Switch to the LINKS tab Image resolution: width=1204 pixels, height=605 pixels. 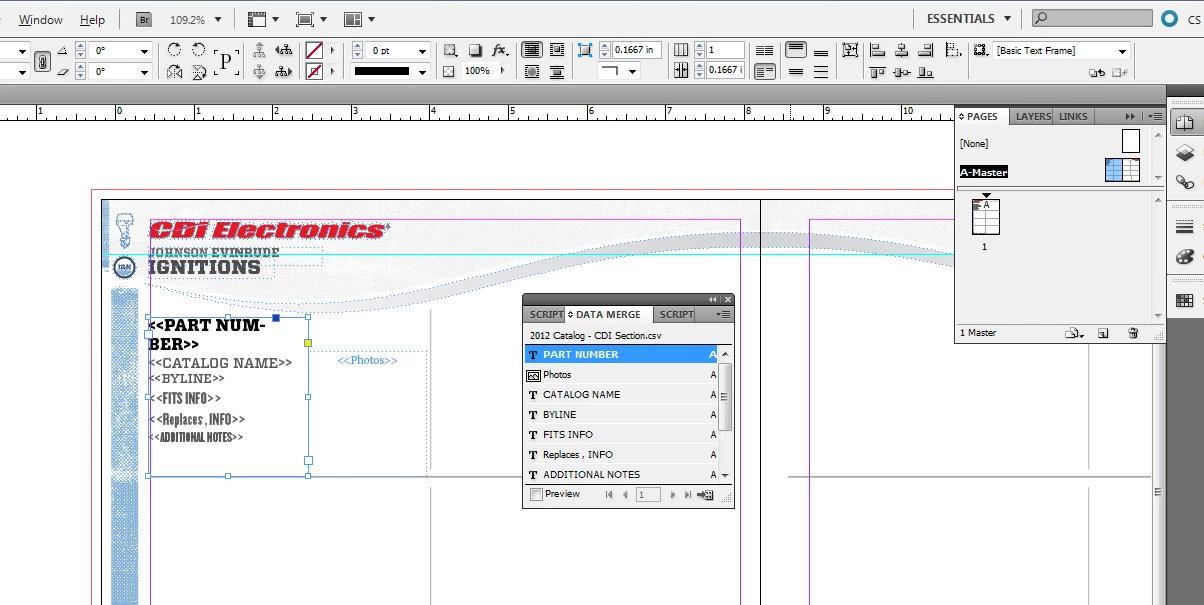click(1073, 116)
